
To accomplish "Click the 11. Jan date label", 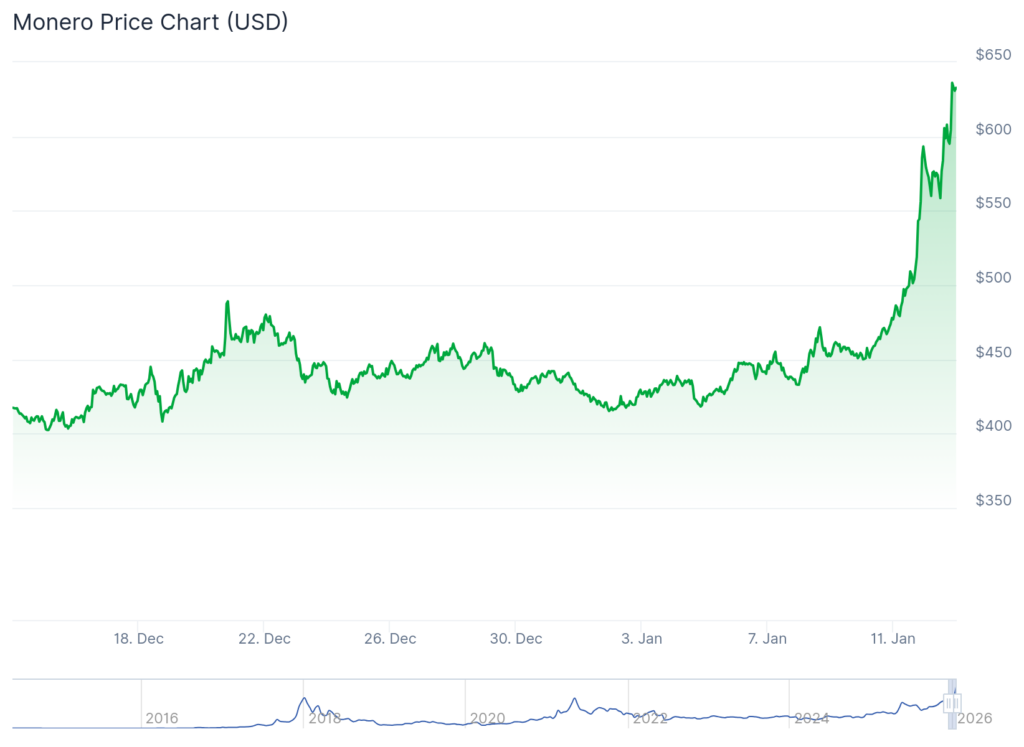I will point(893,638).
